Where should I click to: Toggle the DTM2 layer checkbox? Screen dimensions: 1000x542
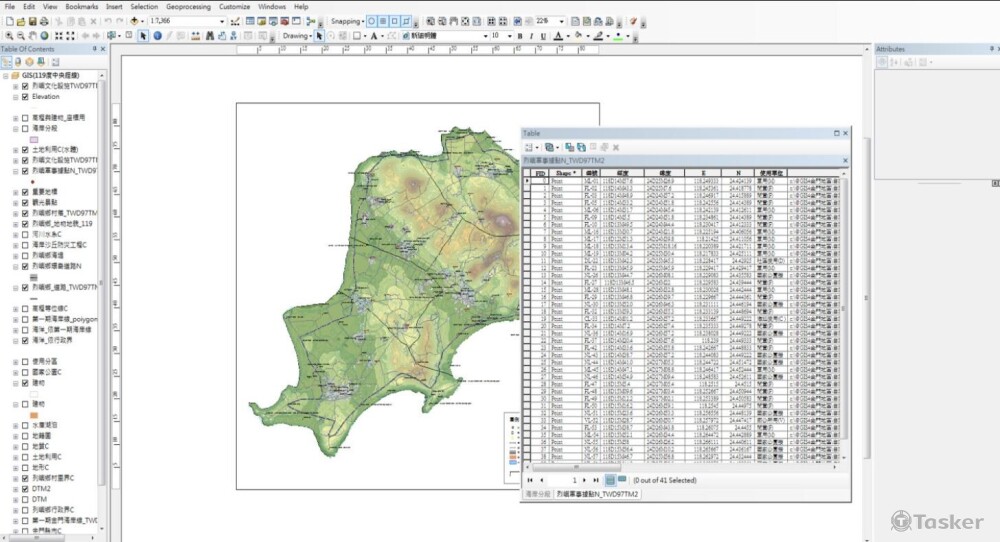coord(25,488)
